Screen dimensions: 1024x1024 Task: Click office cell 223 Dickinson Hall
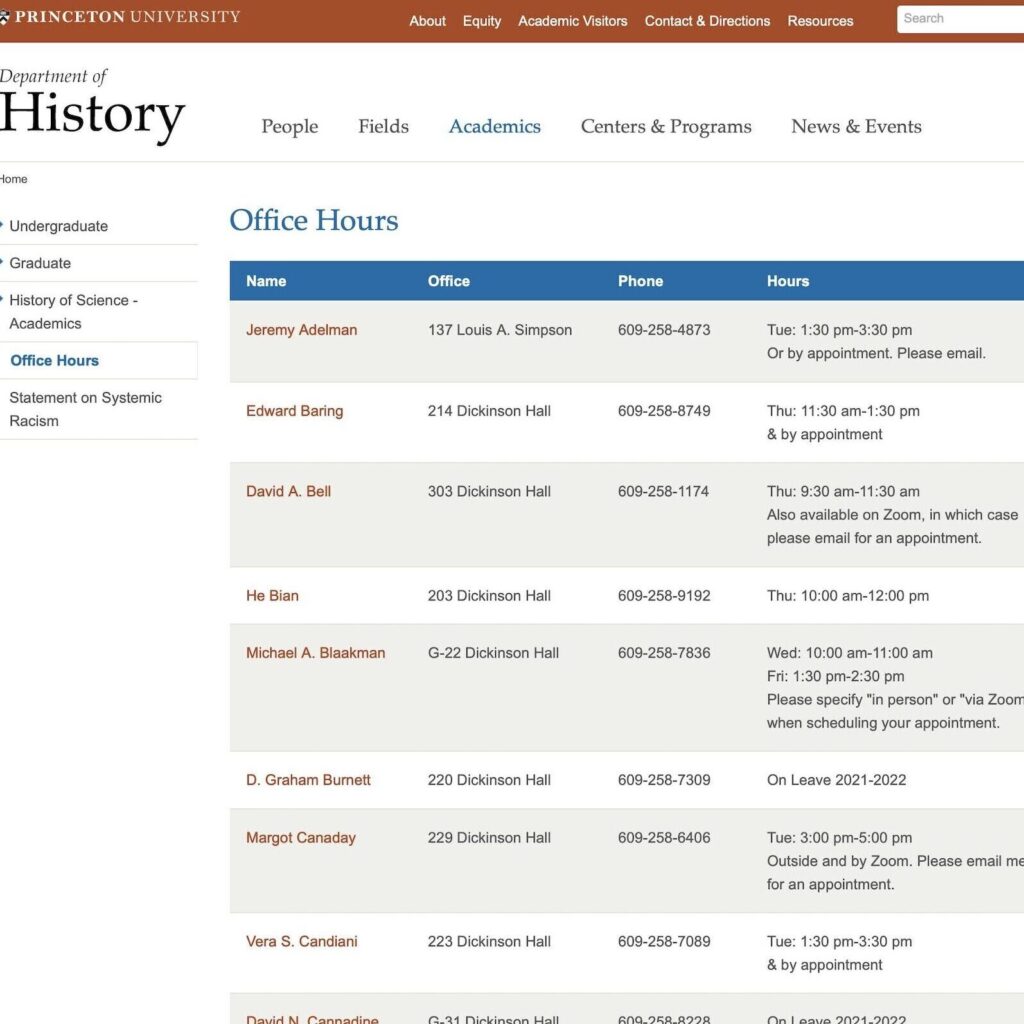[x=489, y=941]
